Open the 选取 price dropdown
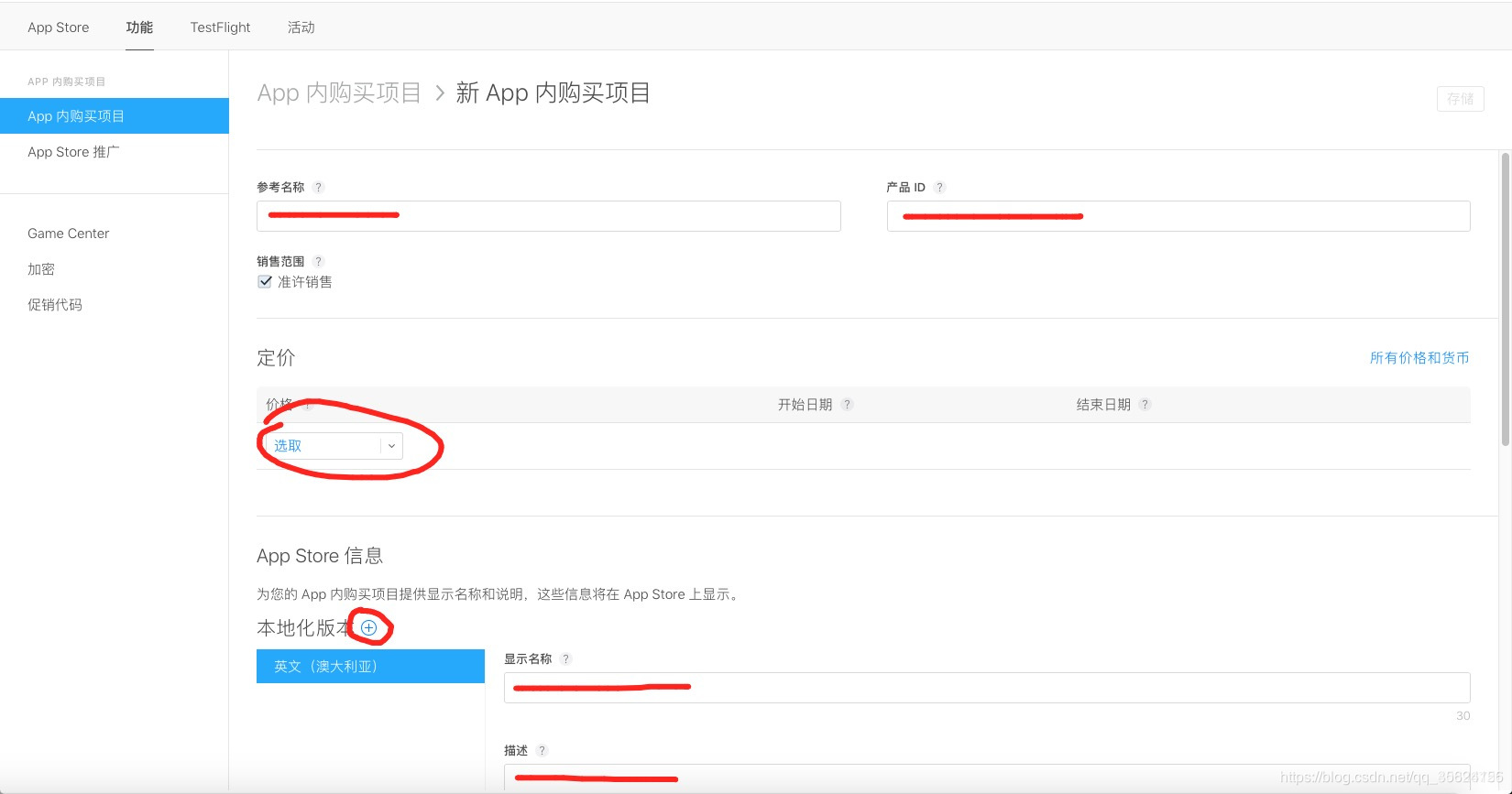The image size is (1512, 794). pyautogui.click(x=334, y=446)
